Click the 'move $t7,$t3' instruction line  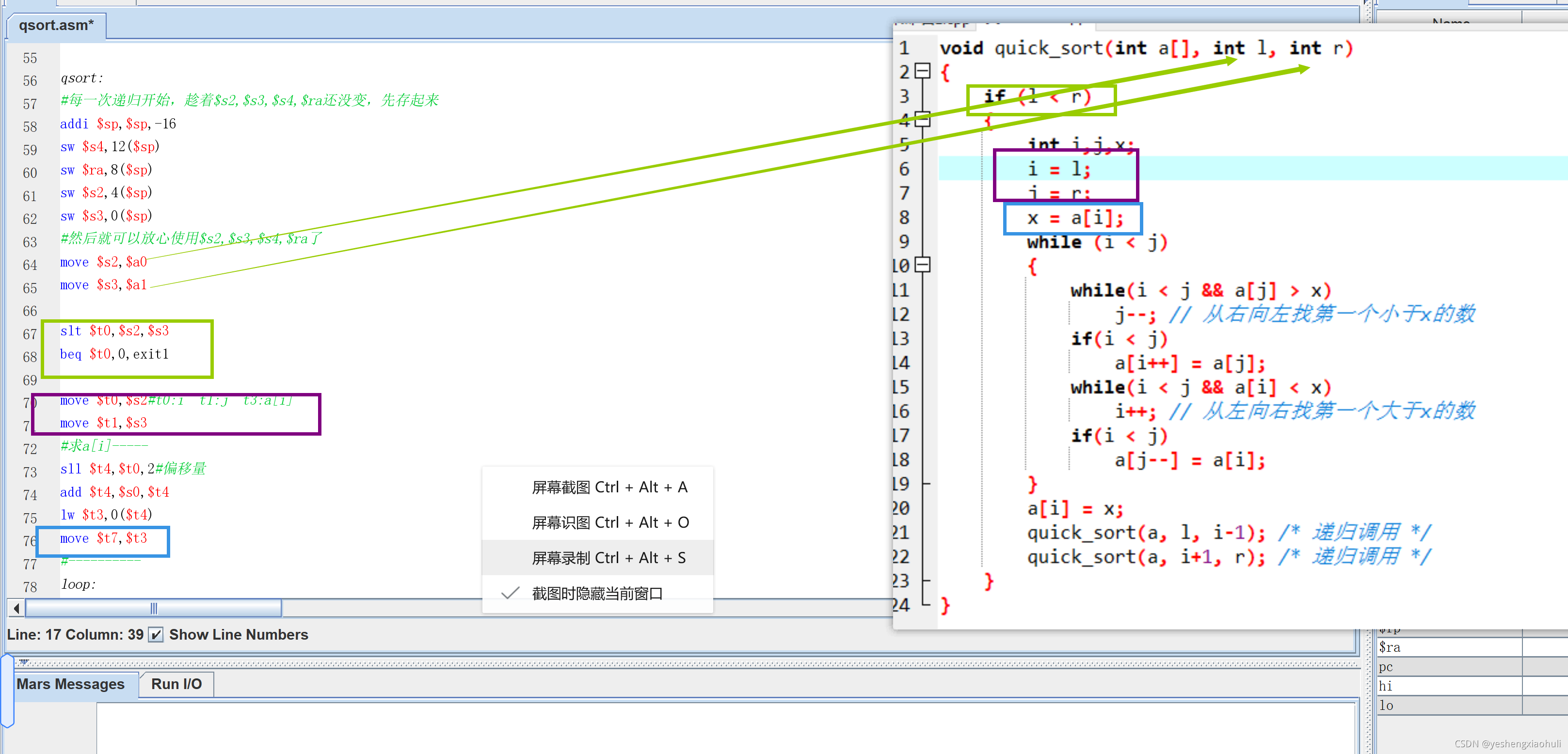tap(103, 538)
